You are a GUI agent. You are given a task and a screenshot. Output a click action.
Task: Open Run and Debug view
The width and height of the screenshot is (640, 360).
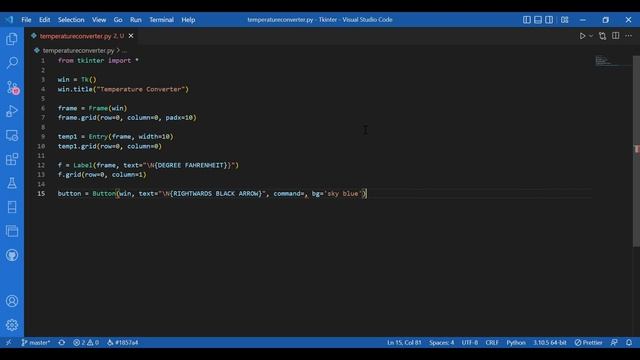pos(12,111)
